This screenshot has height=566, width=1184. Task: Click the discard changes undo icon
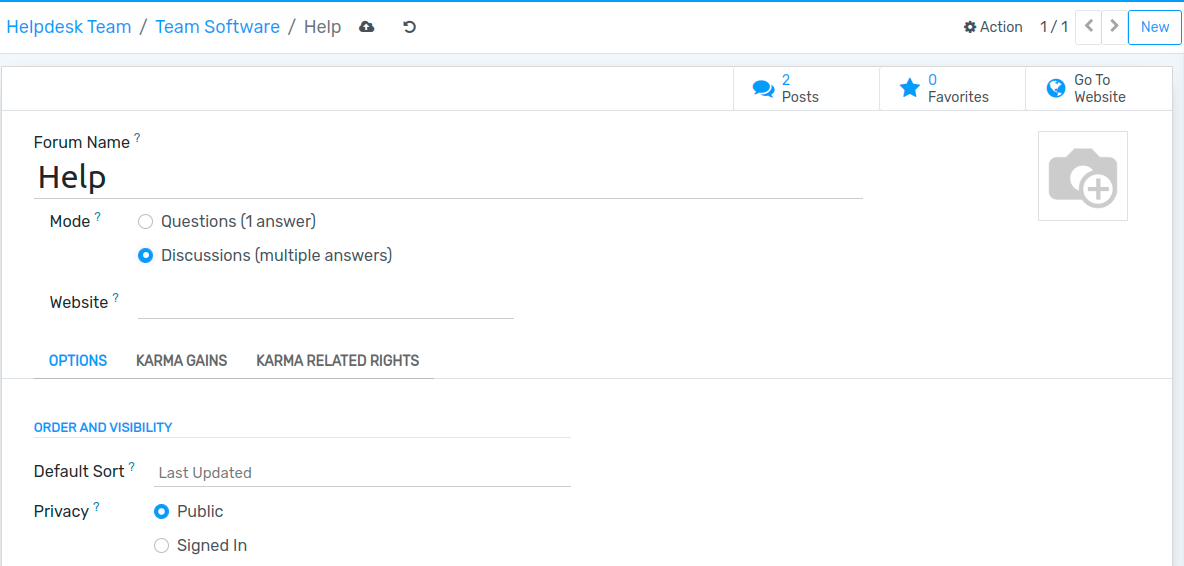pyautogui.click(x=409, y=27)
